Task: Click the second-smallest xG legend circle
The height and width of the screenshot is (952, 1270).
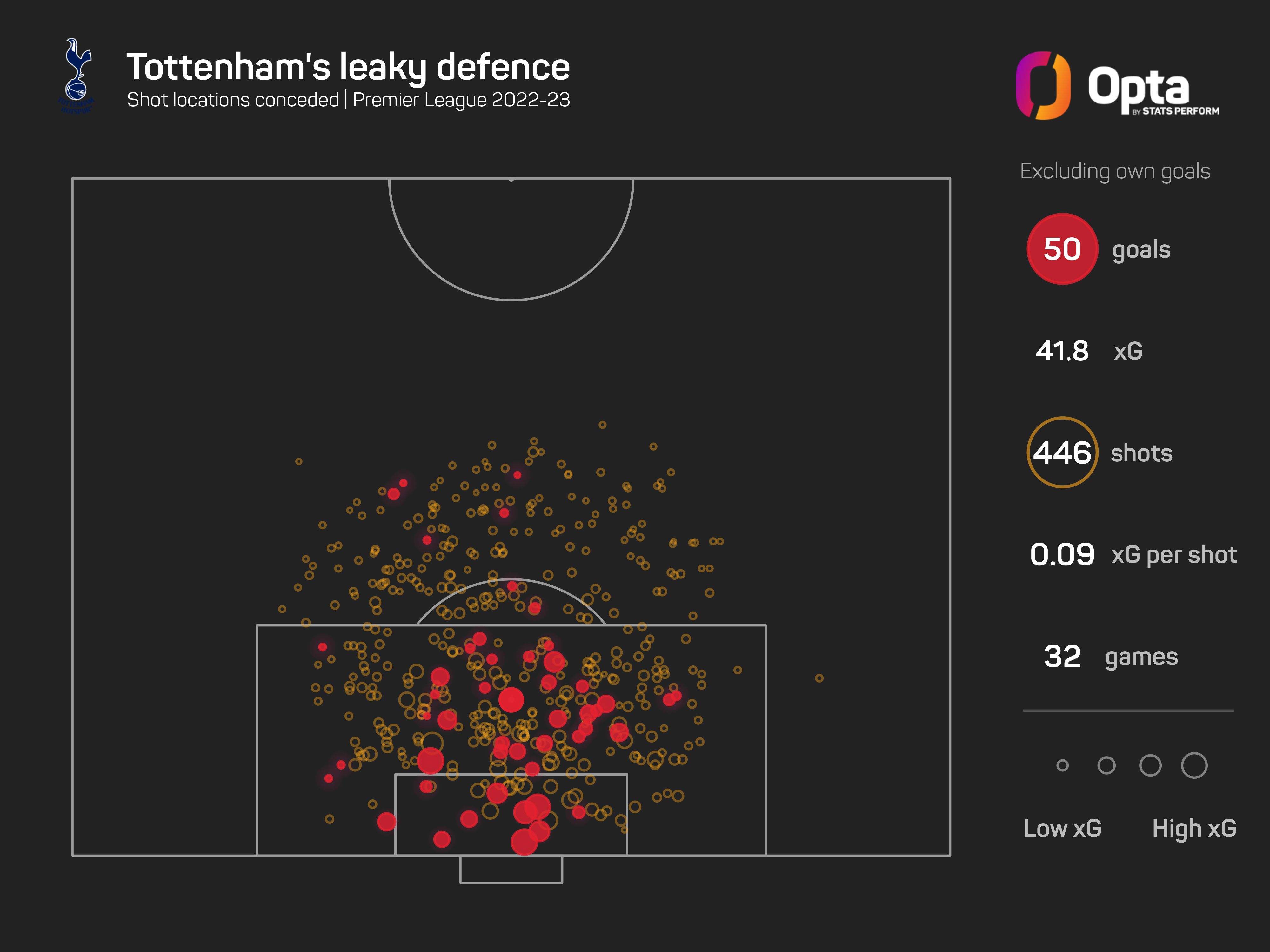Action: pyautogui.click(x=1106, y=765)
